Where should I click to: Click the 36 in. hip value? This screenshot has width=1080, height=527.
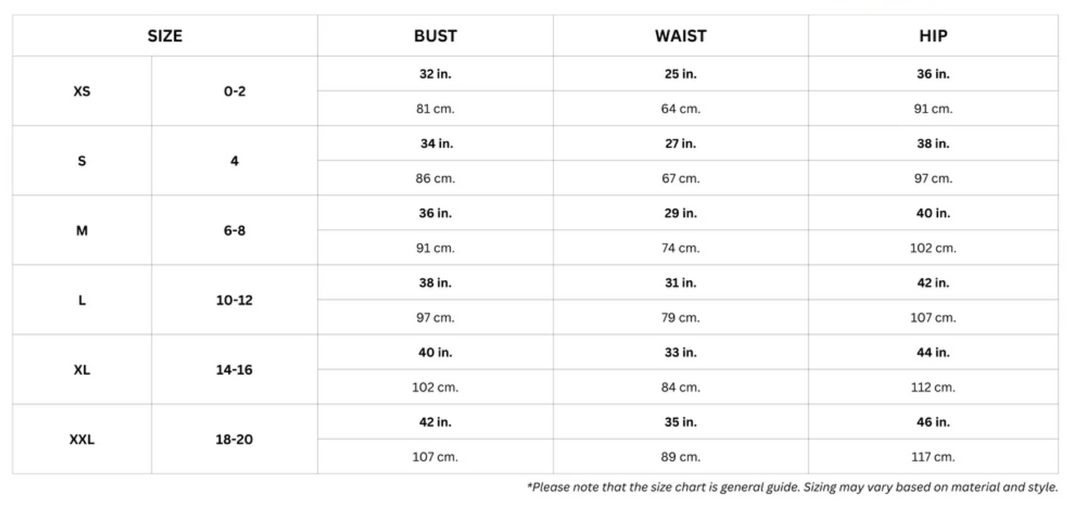[x=933, y=74]
